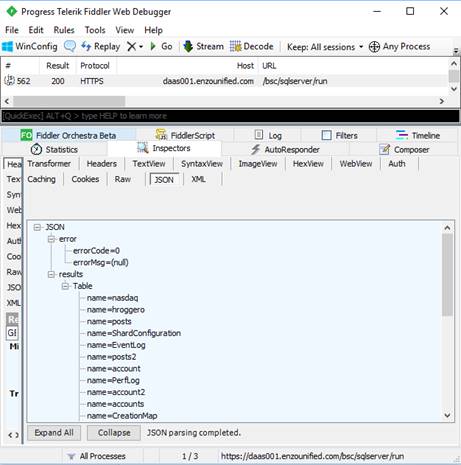The height and width of the screenshot is (465, 461).
Task: Click the Timeline bars icon
Action: (402, 135)
